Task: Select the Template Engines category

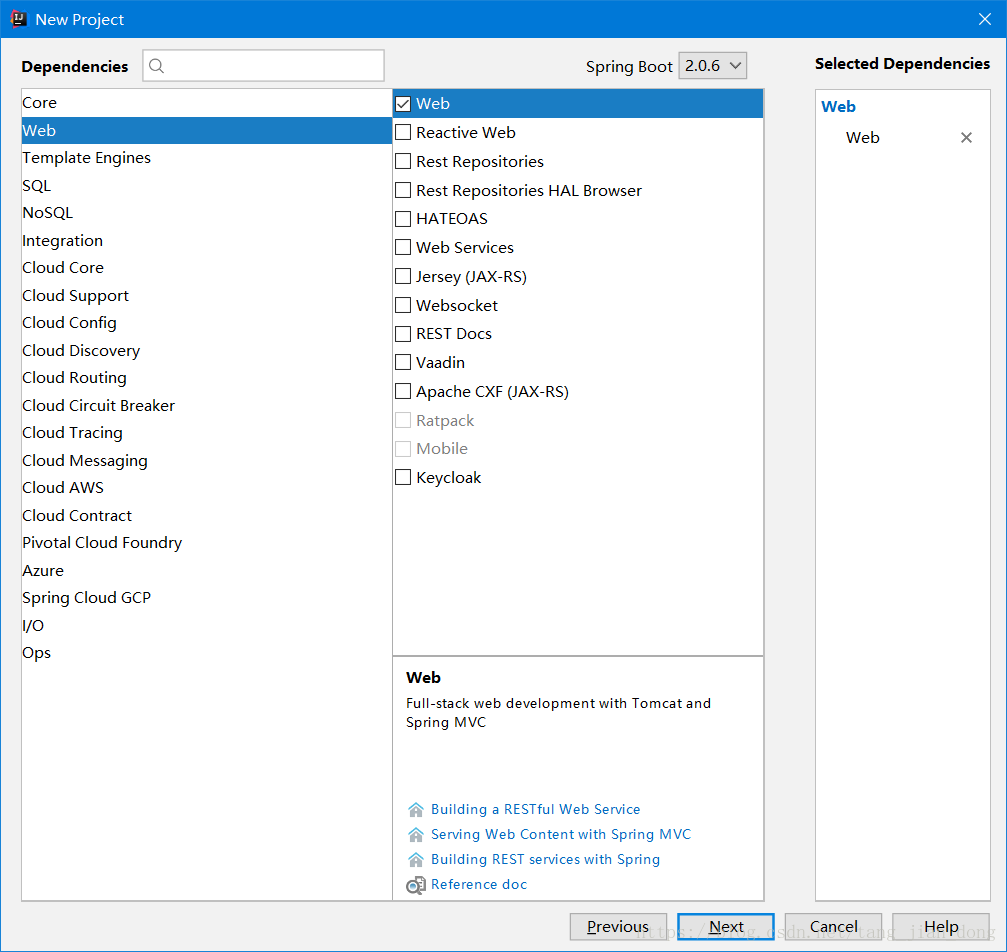Action: (x=206, y=158)
